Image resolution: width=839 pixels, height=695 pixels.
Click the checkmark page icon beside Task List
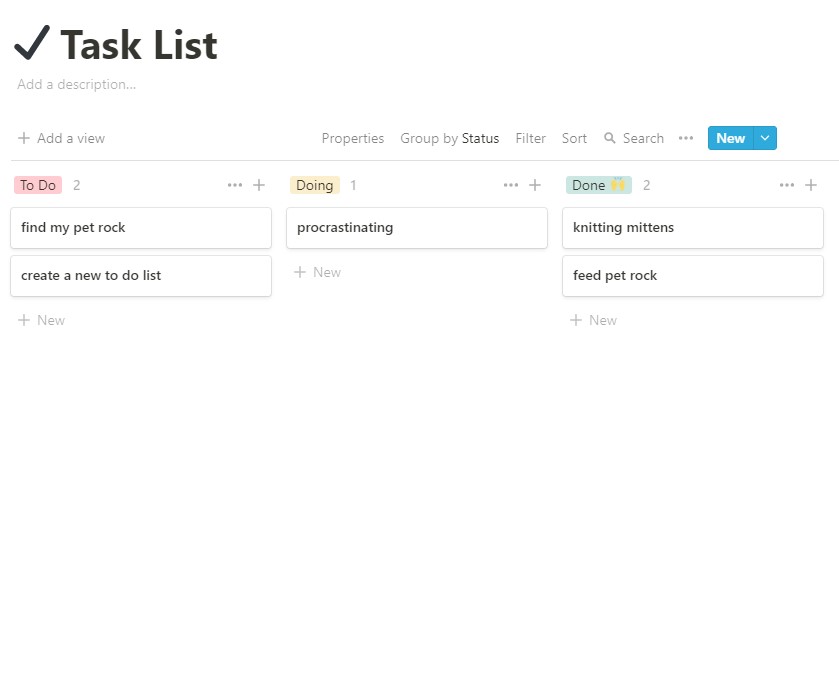(31, 43)
